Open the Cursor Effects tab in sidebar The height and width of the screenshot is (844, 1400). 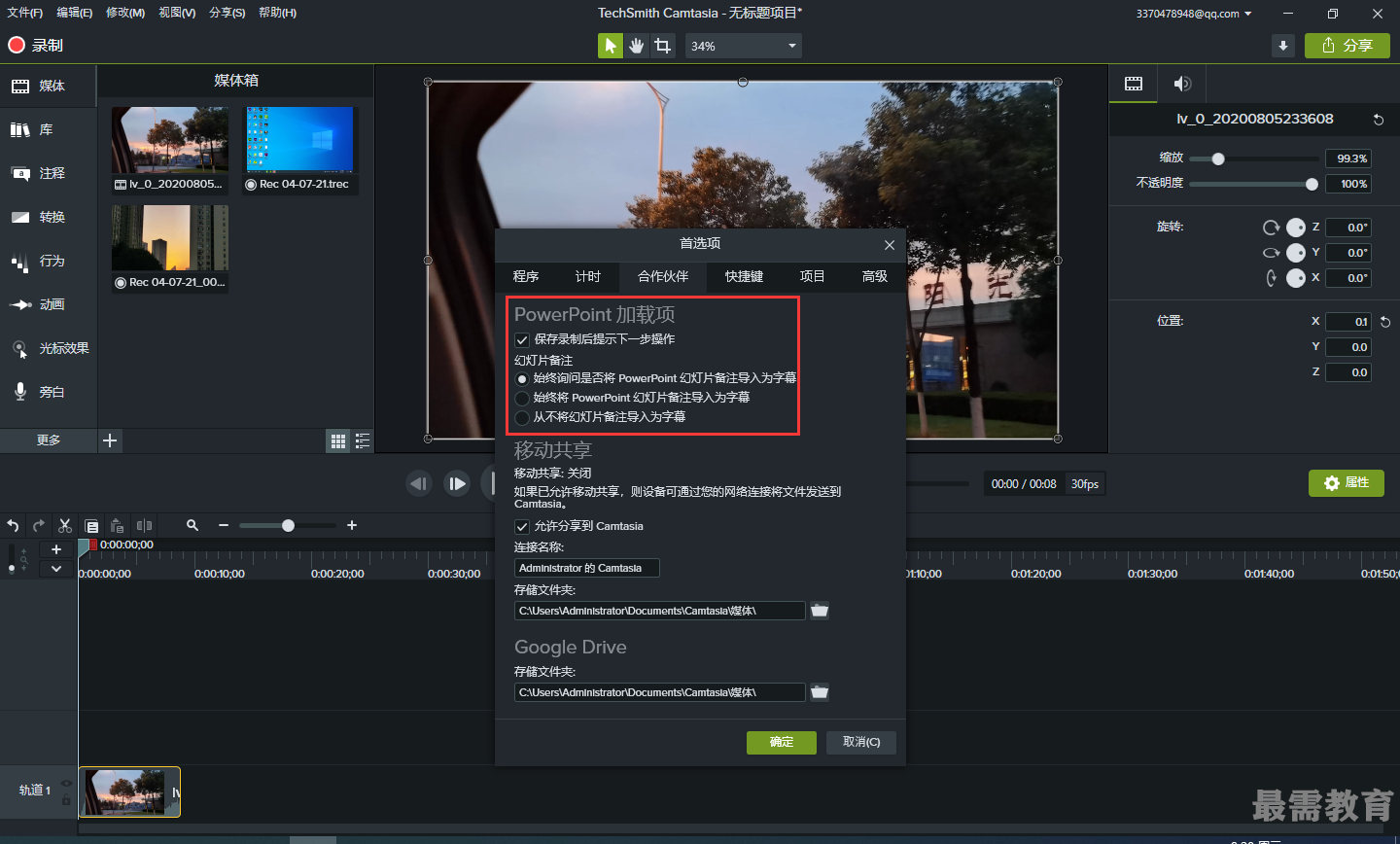(x=49, y=348)
